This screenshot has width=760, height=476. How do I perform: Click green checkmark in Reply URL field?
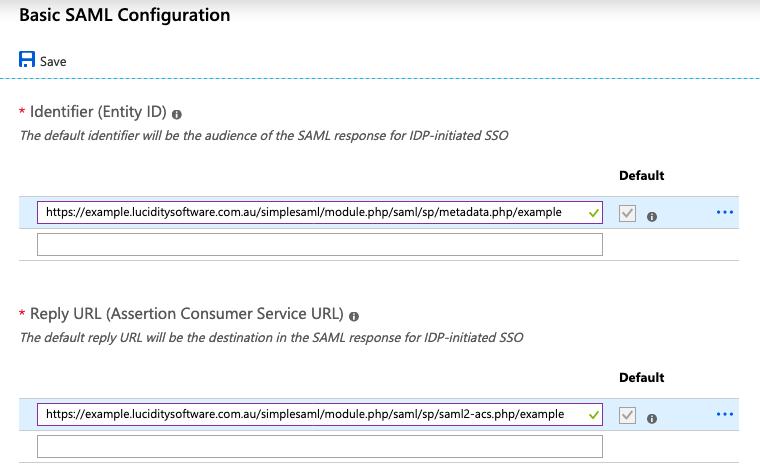tap(594, 413)
